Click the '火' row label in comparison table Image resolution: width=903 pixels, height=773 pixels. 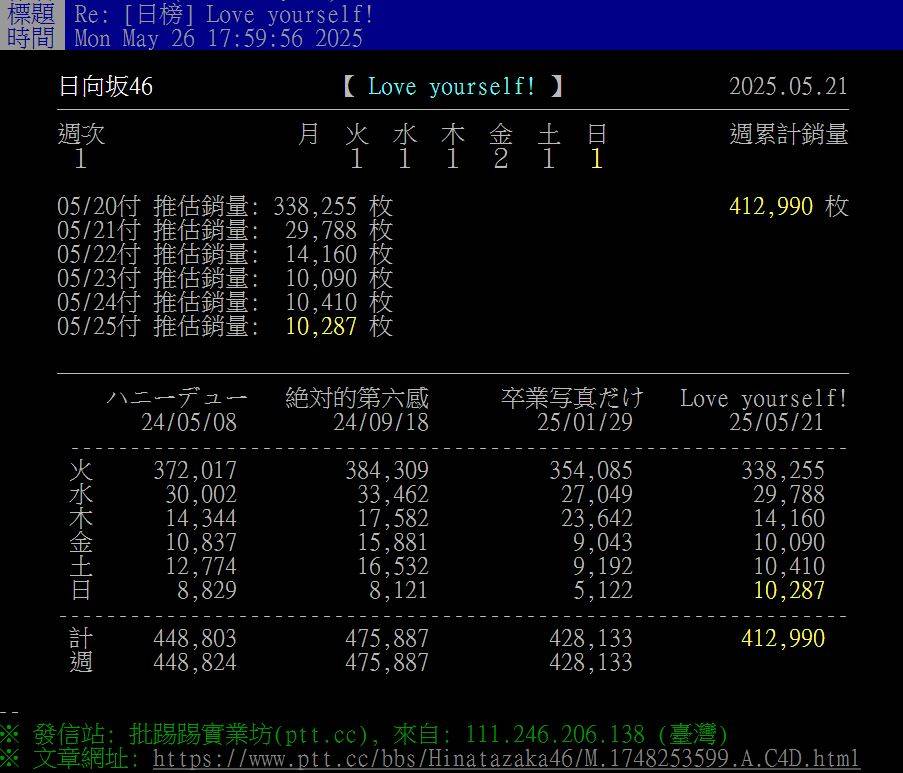(x=81, y=470)
